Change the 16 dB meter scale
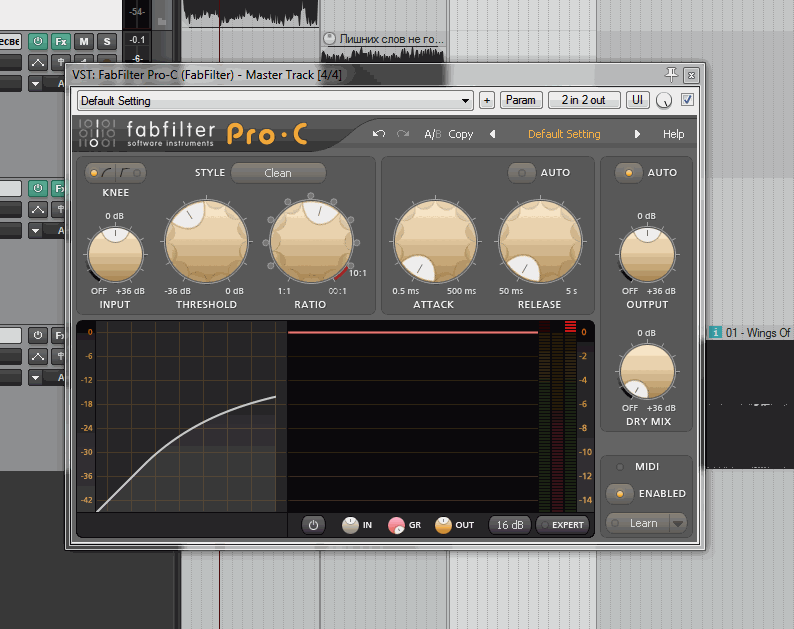794x629 pixels. point(509,525)
